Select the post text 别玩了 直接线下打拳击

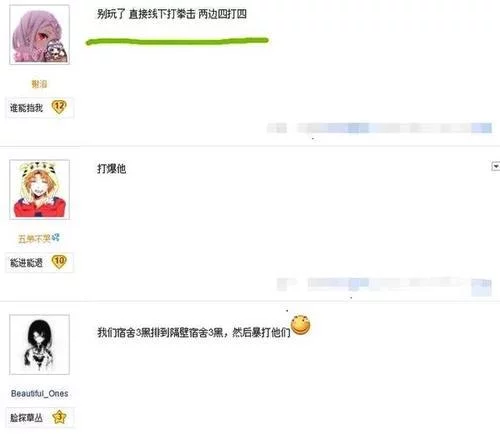pos(146,14)
